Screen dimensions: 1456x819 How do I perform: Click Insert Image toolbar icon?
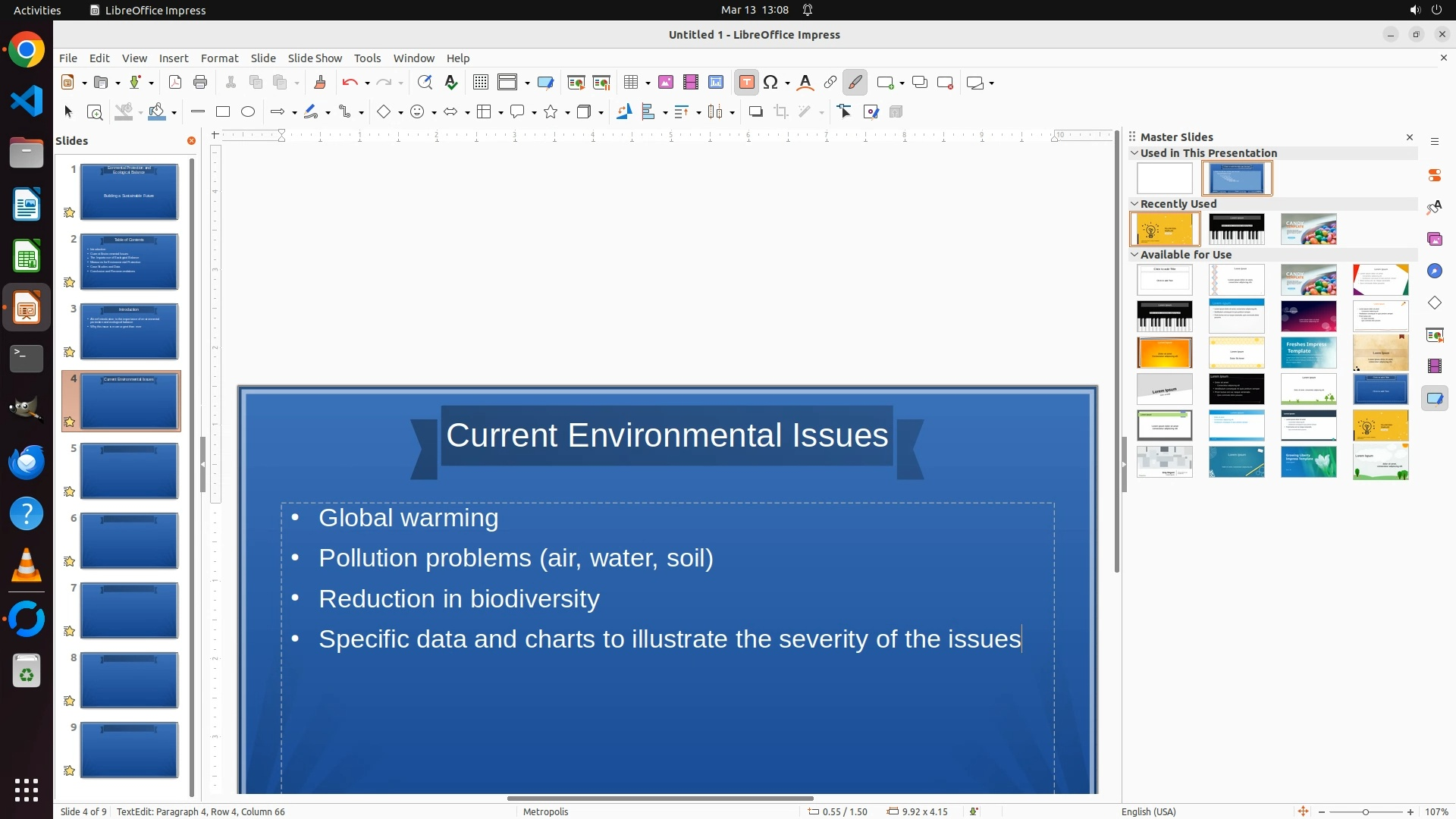666,83
